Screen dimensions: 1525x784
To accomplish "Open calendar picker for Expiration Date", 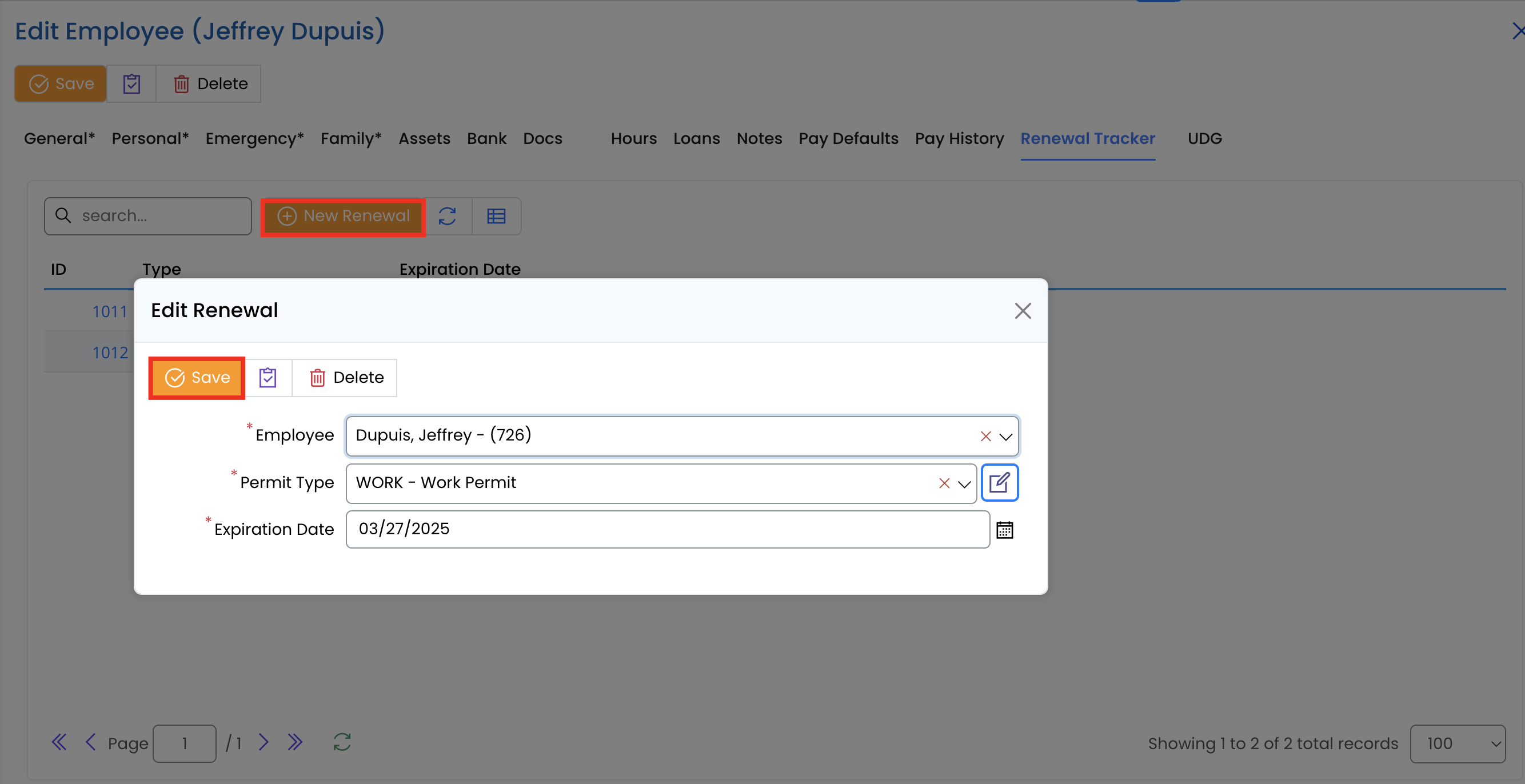I will coord(1005,530).
